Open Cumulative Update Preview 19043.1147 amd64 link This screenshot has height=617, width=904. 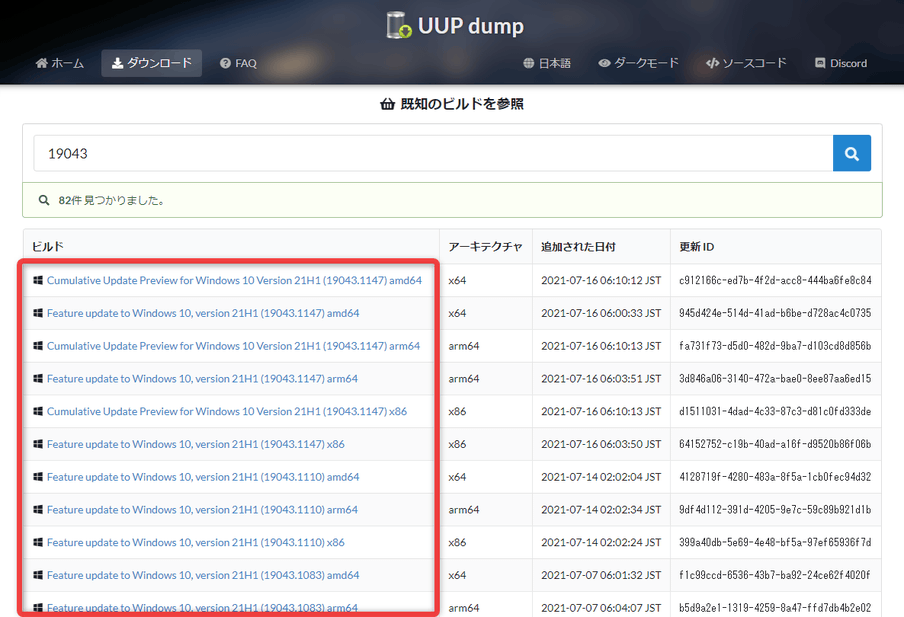(x=234, y=280)
